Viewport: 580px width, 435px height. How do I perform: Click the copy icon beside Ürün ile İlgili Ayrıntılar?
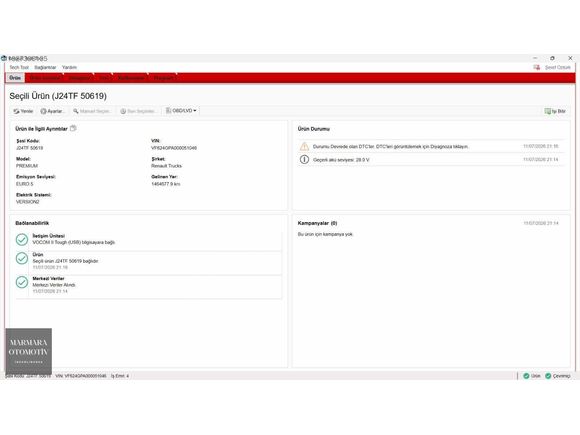pos(73,128)
